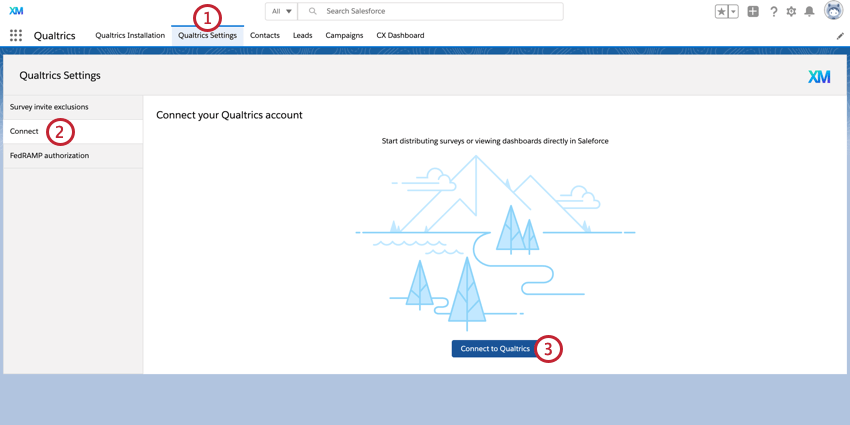Click the Qualtrics app name label
The height and width of the screenshot is (425, 850).
55,36
